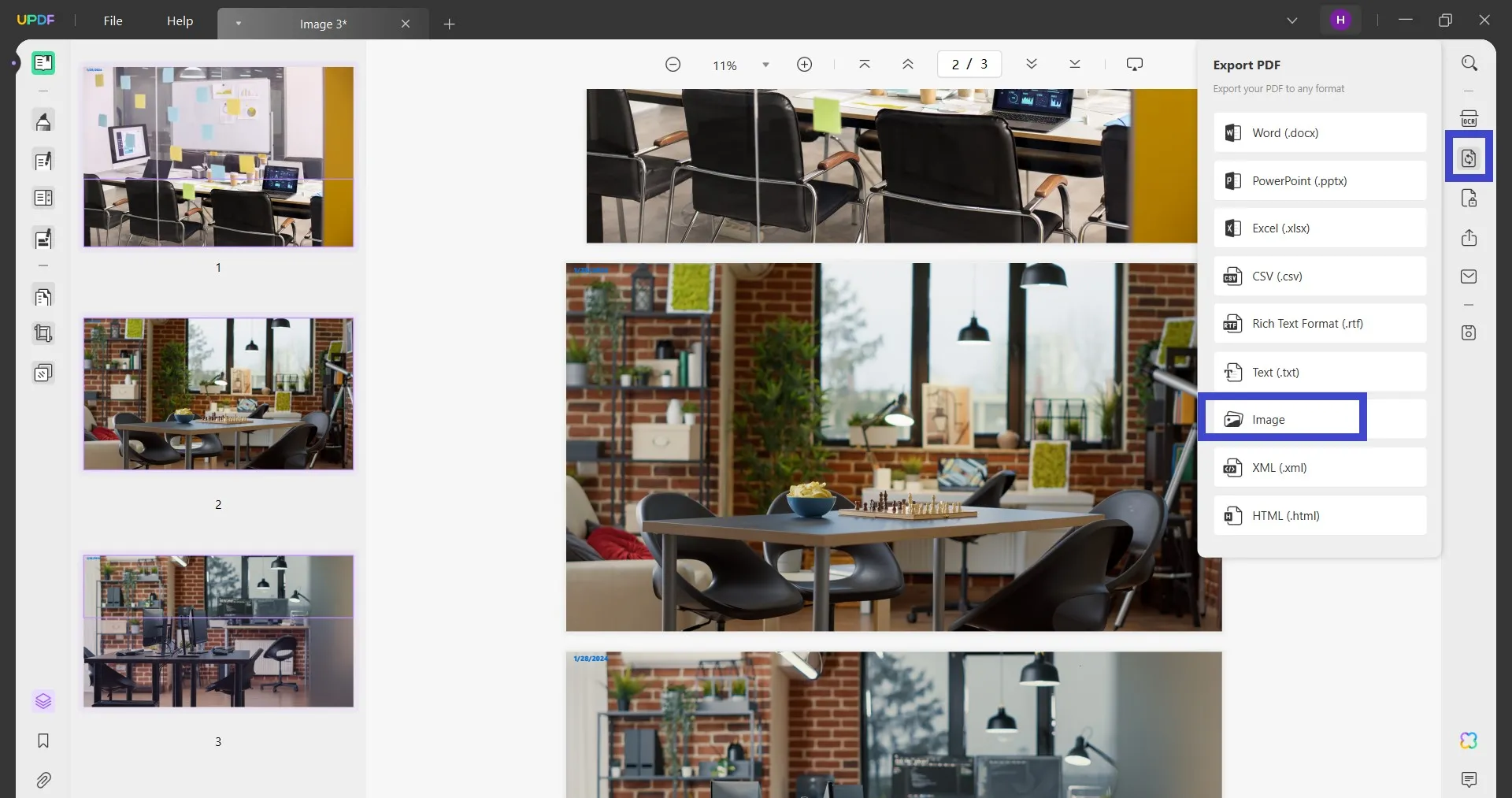Open the Layers panel icon

pyautogui.click(x=43, y=700)
